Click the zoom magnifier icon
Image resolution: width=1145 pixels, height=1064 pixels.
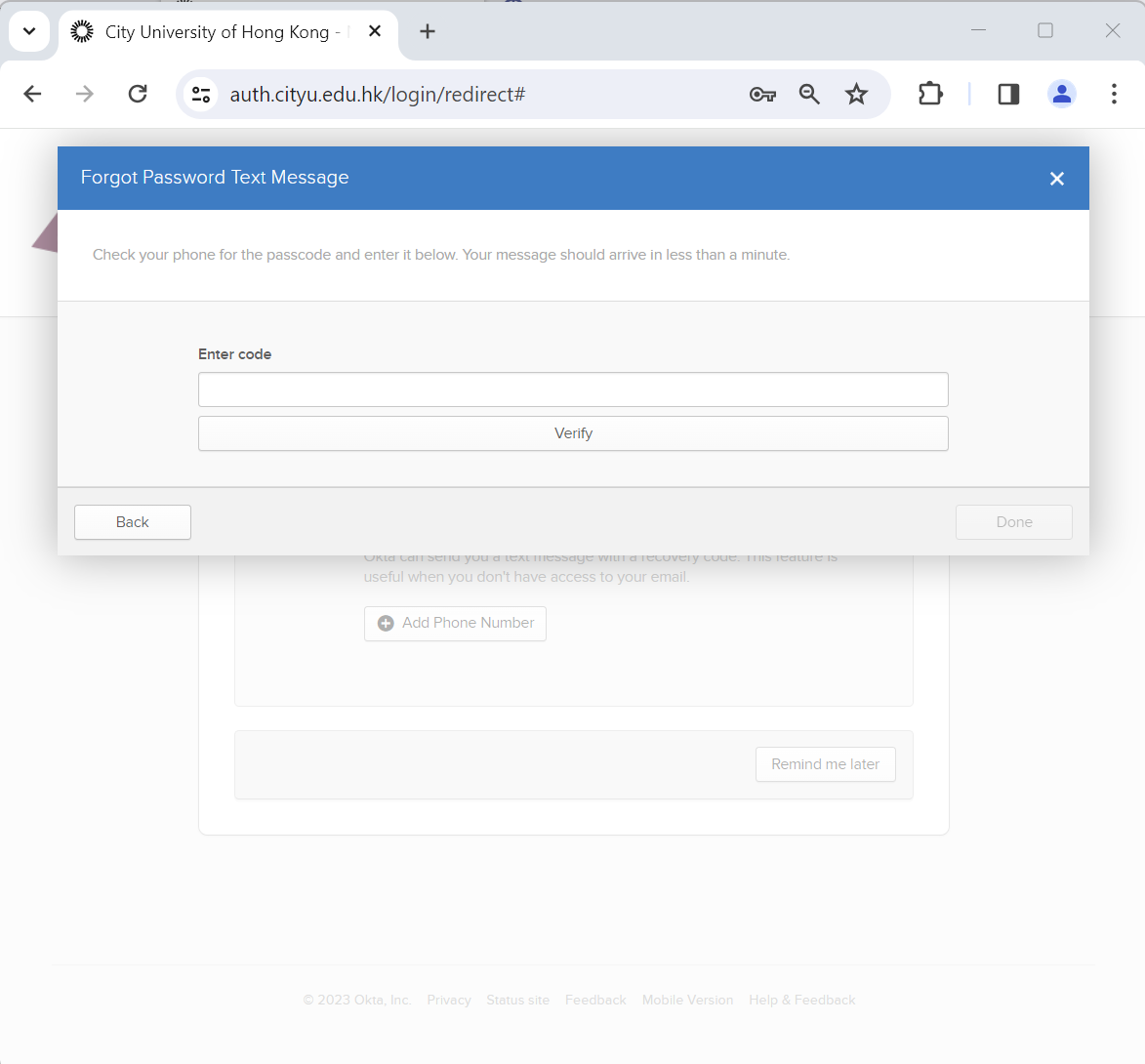coord(809,94)
